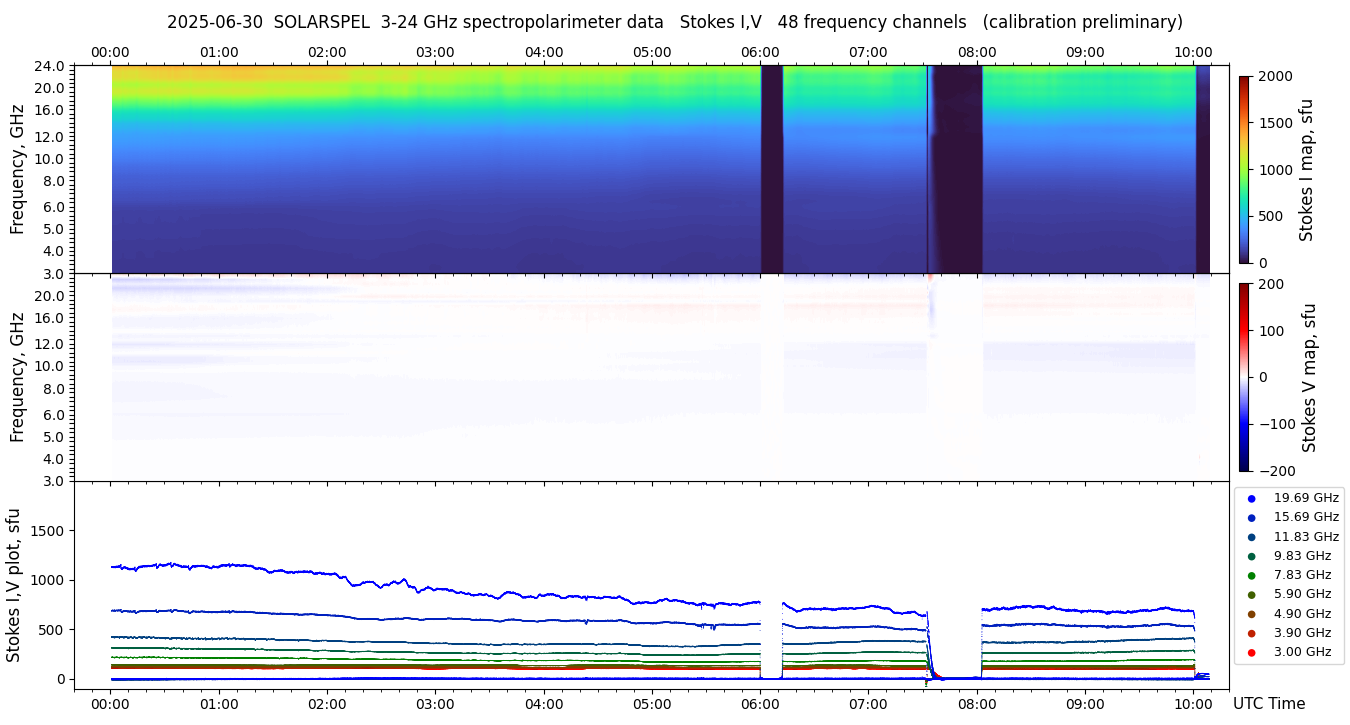This screenshot has height=725, width=1350.
Task: Click the 10:00 tick label on bottom axis
Action: tap(1193, 703)
